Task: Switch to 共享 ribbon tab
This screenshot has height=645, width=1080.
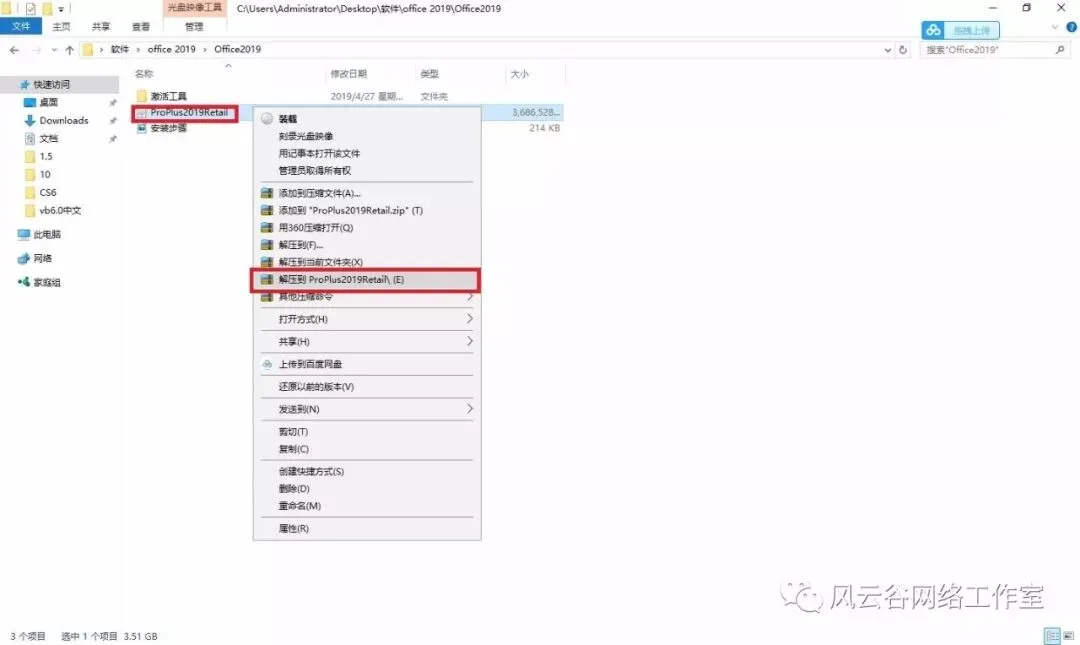Action: [101, 26]
